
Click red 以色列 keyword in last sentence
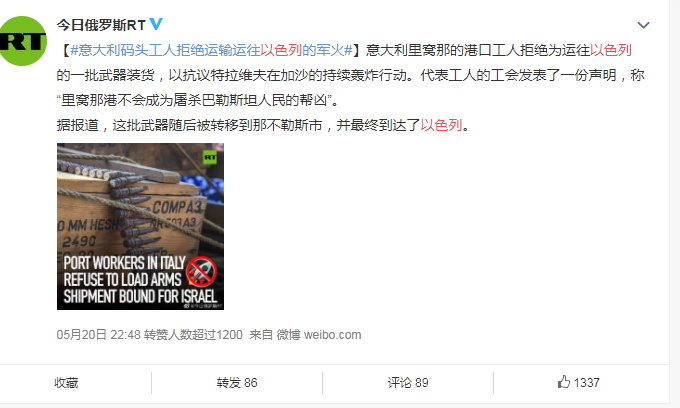tap(441, 125)
